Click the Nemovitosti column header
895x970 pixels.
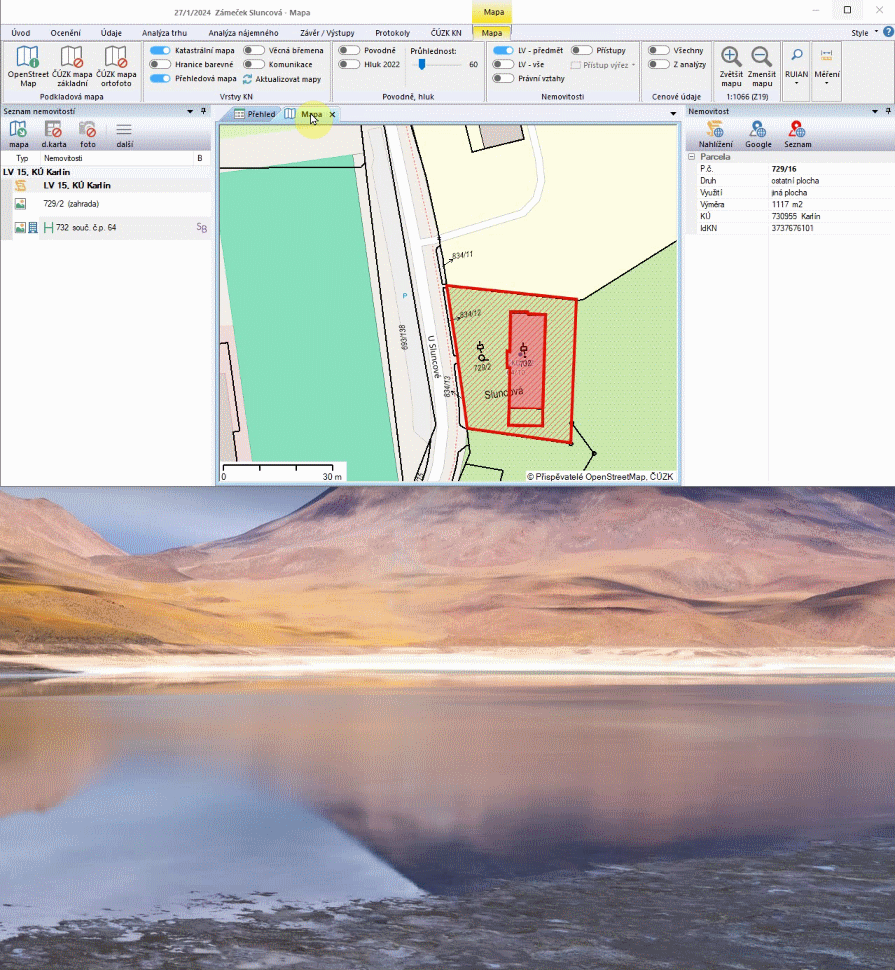coord(63,158)
